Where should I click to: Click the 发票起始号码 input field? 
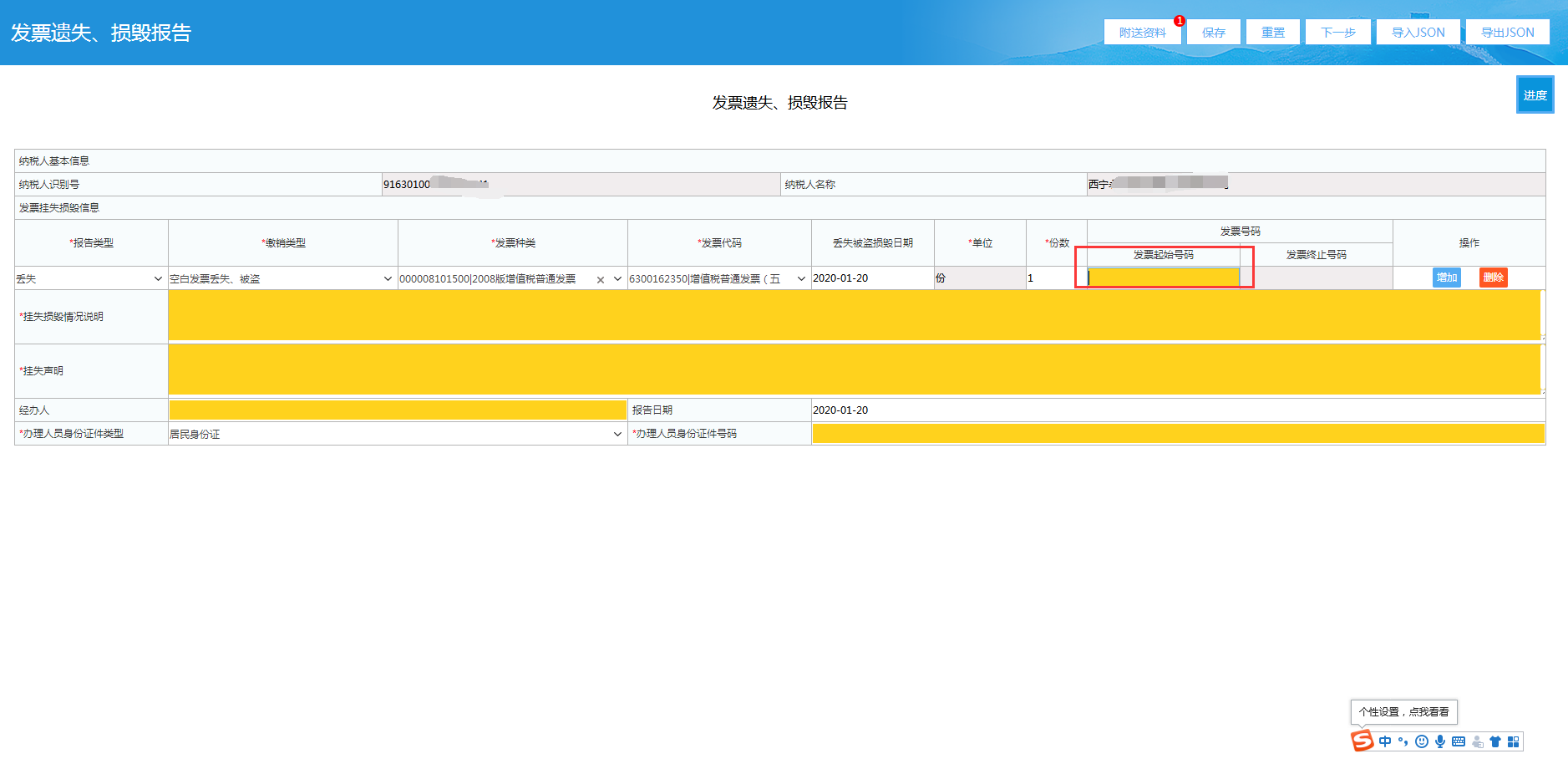coord(1163,278)
